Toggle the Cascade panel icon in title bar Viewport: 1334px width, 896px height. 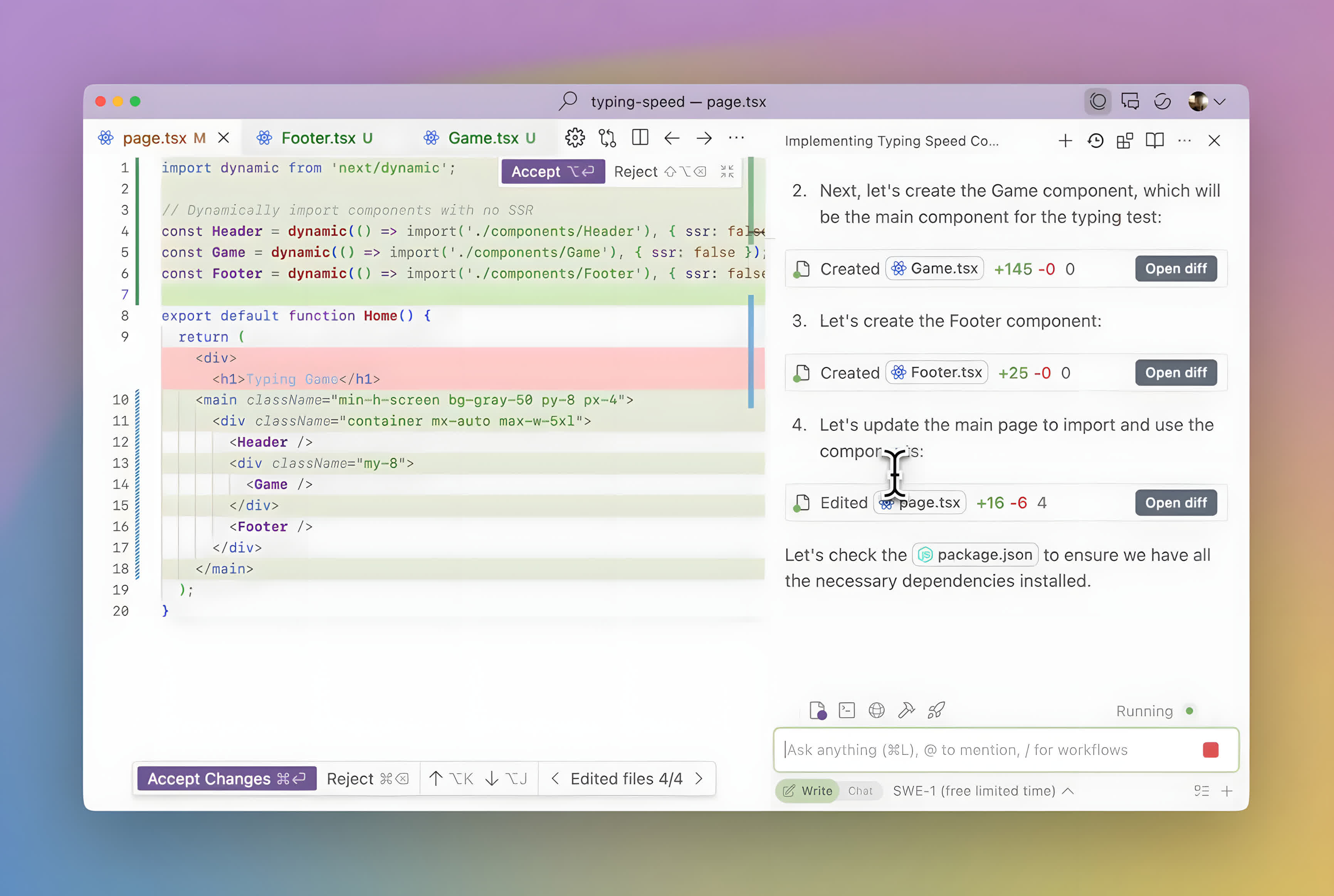(x=1097, y=102)
